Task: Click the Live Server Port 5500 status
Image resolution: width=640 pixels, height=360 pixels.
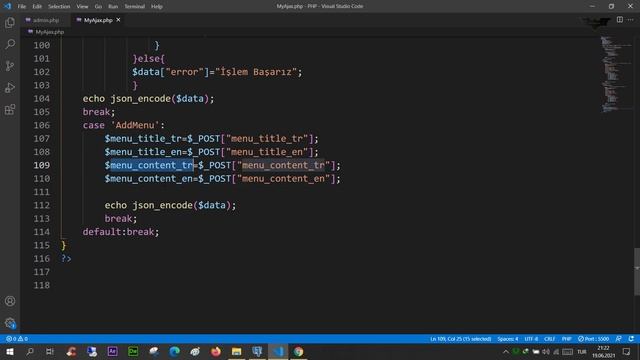Action: pos(593,339)
